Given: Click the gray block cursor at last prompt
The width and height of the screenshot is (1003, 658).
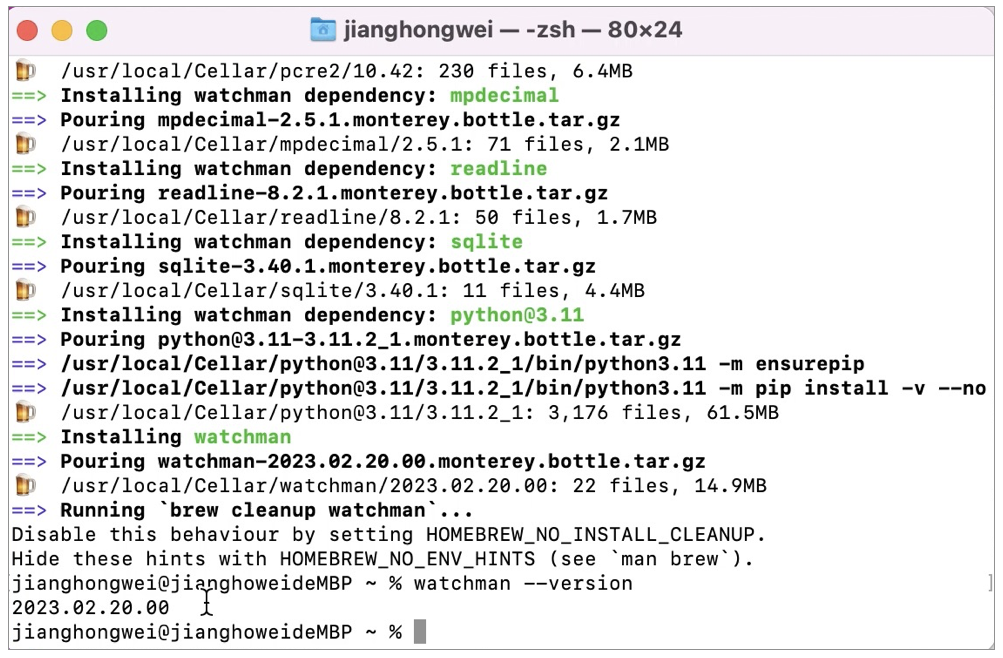Looking at the screenshot, I should click(420, 632).
